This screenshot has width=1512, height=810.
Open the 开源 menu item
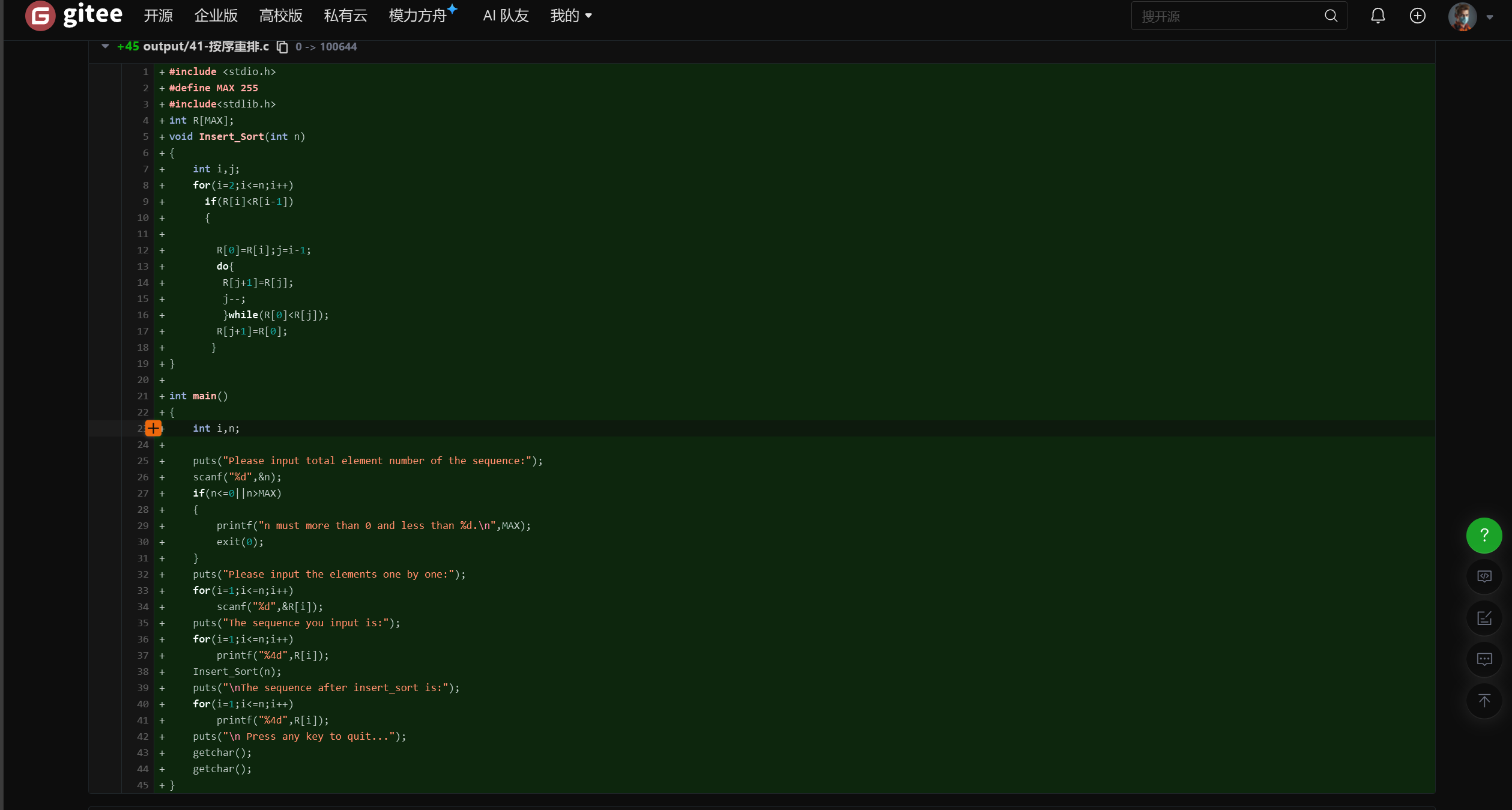(x=158, y=16)
